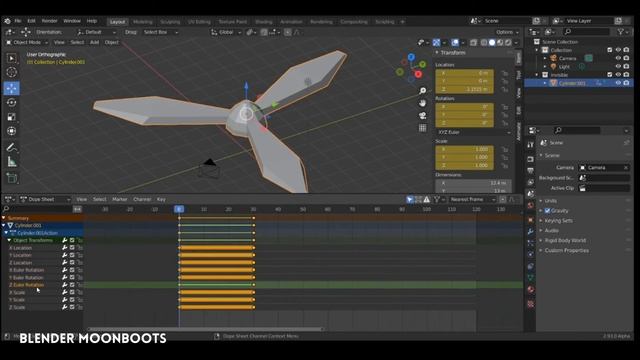Click the red X axis on the navigation gizmo

(418, 74)
